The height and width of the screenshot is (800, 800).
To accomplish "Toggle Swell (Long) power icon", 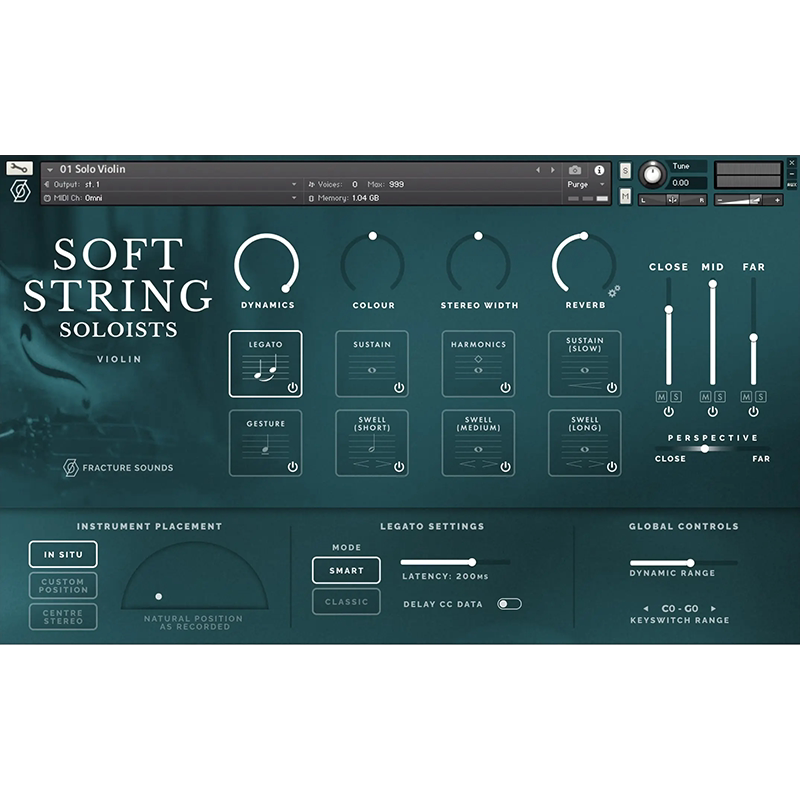I will coord(612,466).
